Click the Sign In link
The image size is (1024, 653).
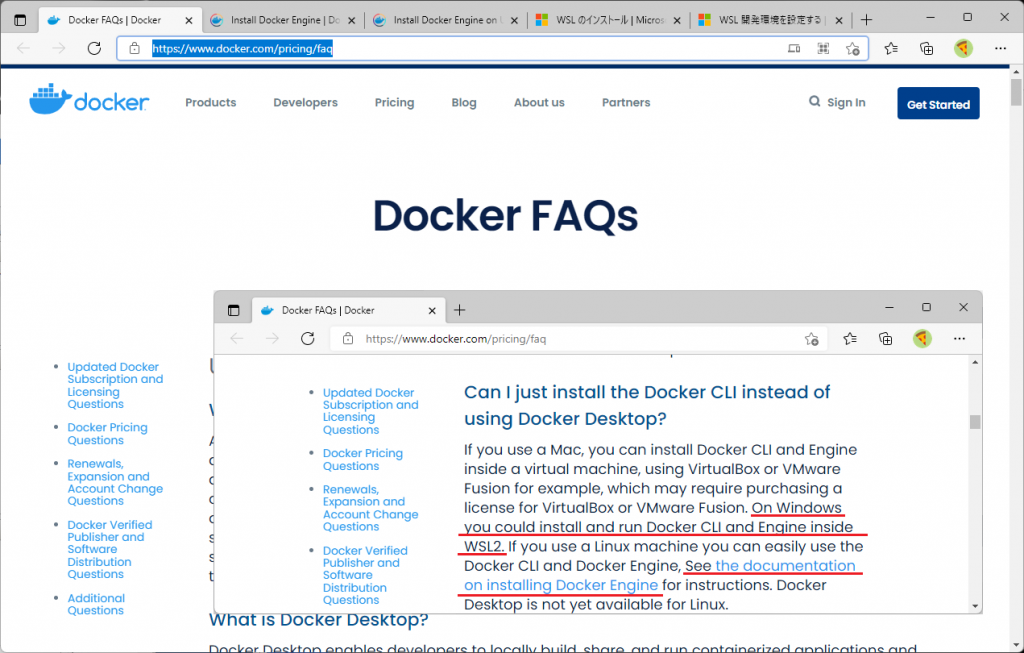click(x=846, y=102)
